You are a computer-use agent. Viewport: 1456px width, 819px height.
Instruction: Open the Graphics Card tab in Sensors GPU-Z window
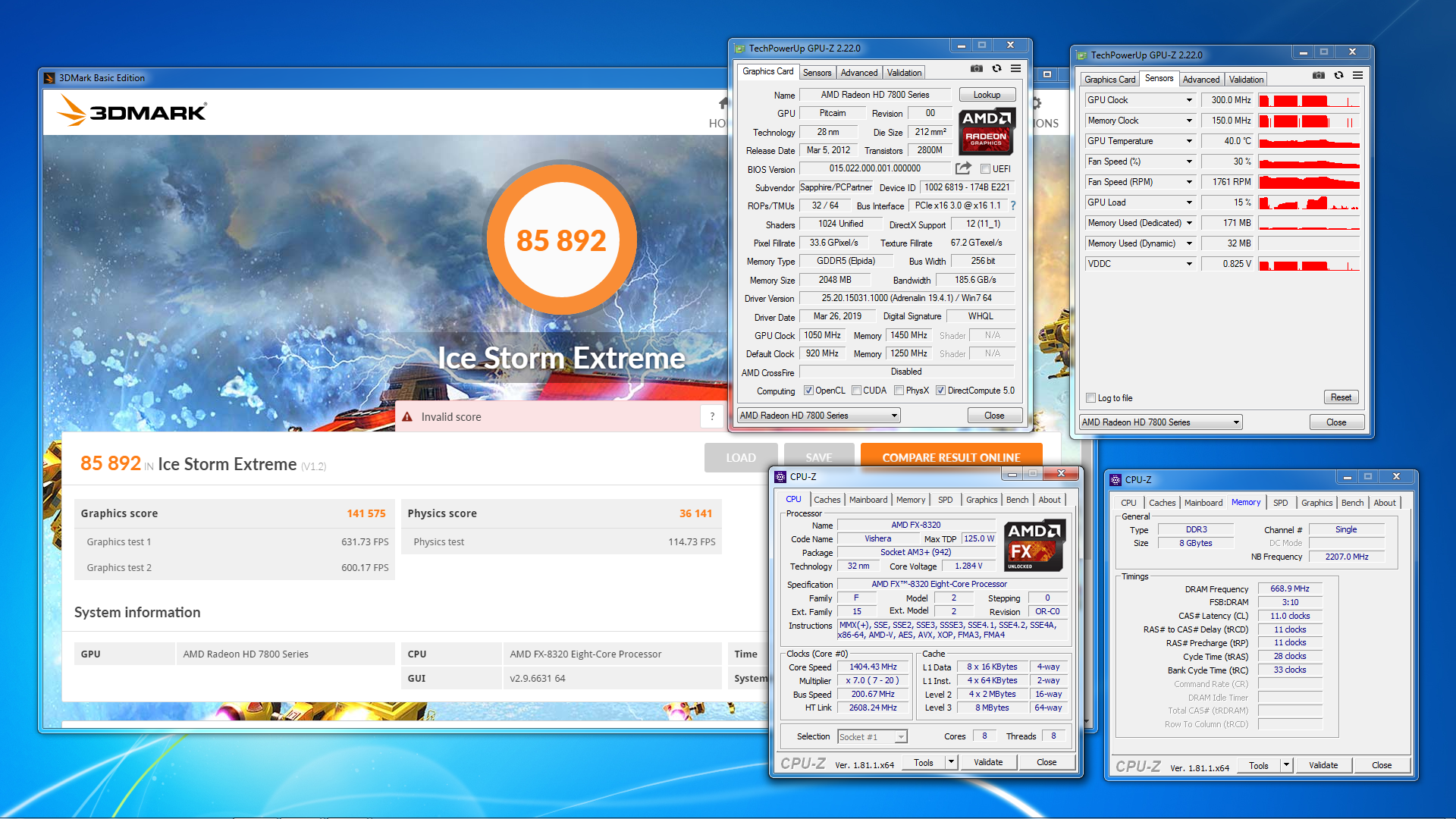[1109, 80]
